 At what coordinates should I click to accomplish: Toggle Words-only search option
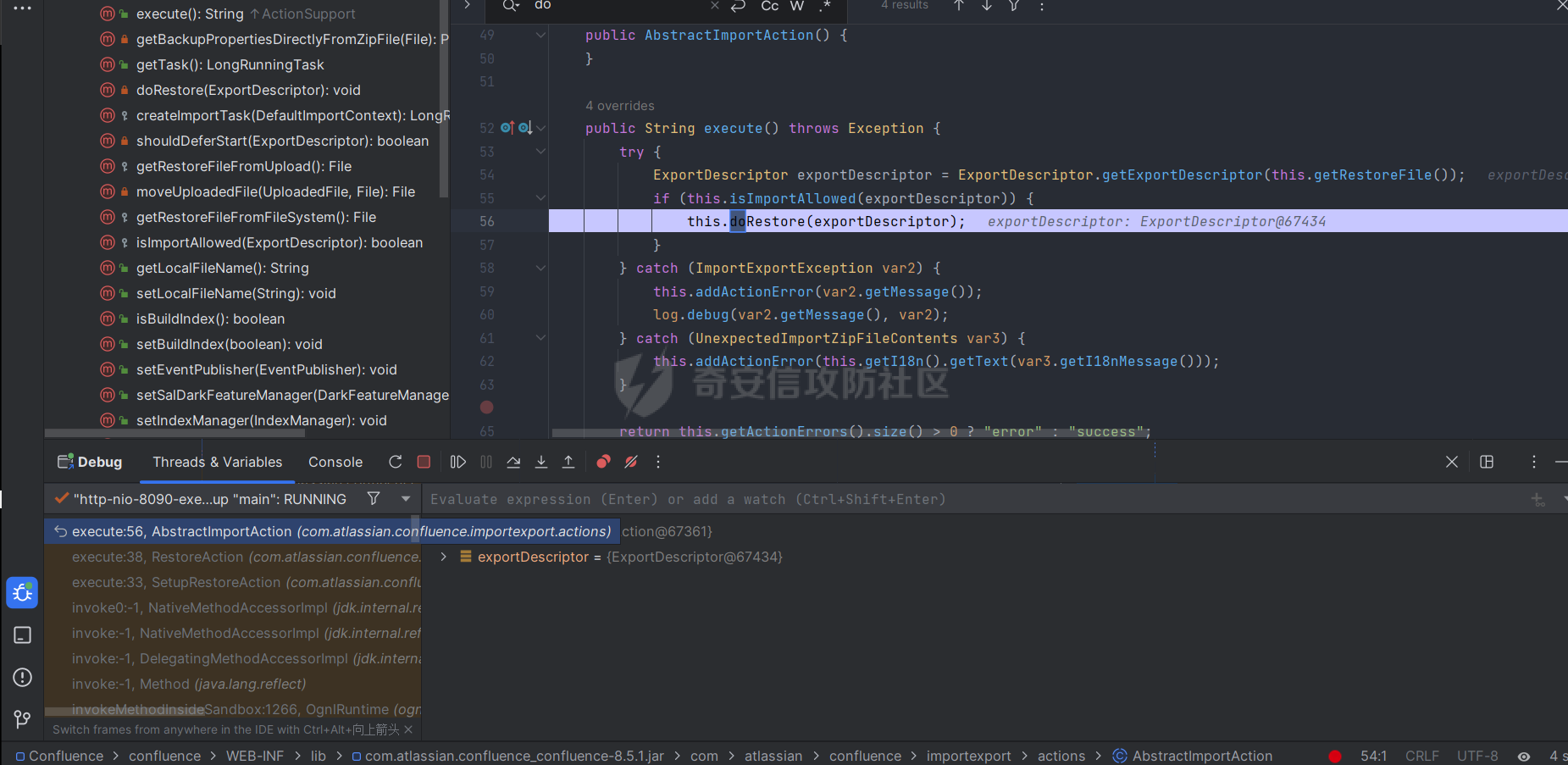pyautogui.click(x=797, y=6)
